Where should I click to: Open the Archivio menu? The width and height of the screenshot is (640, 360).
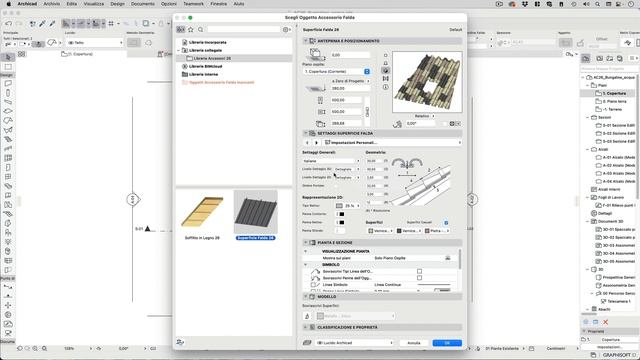click(51, 4)
